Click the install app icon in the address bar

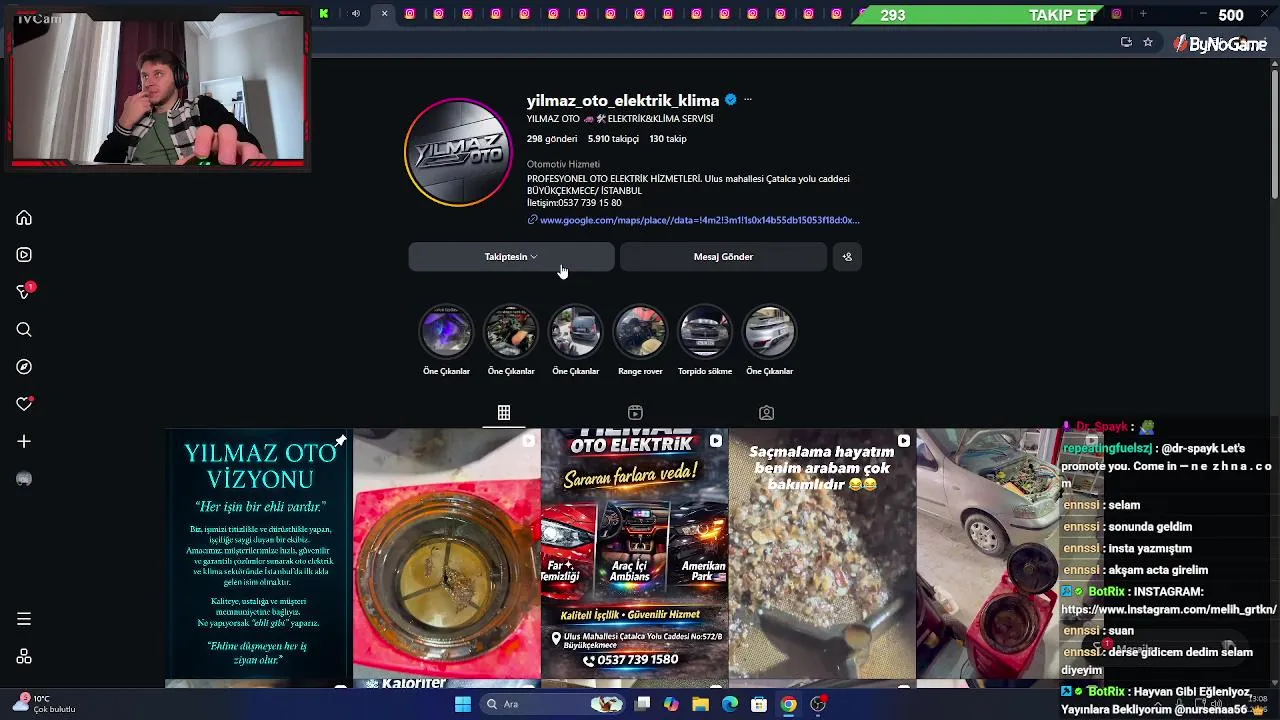coord(1126,42)
